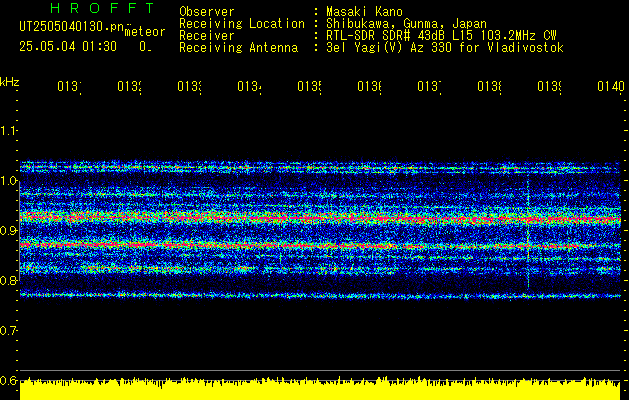Select the file name UT2505040130.pn

71,26
